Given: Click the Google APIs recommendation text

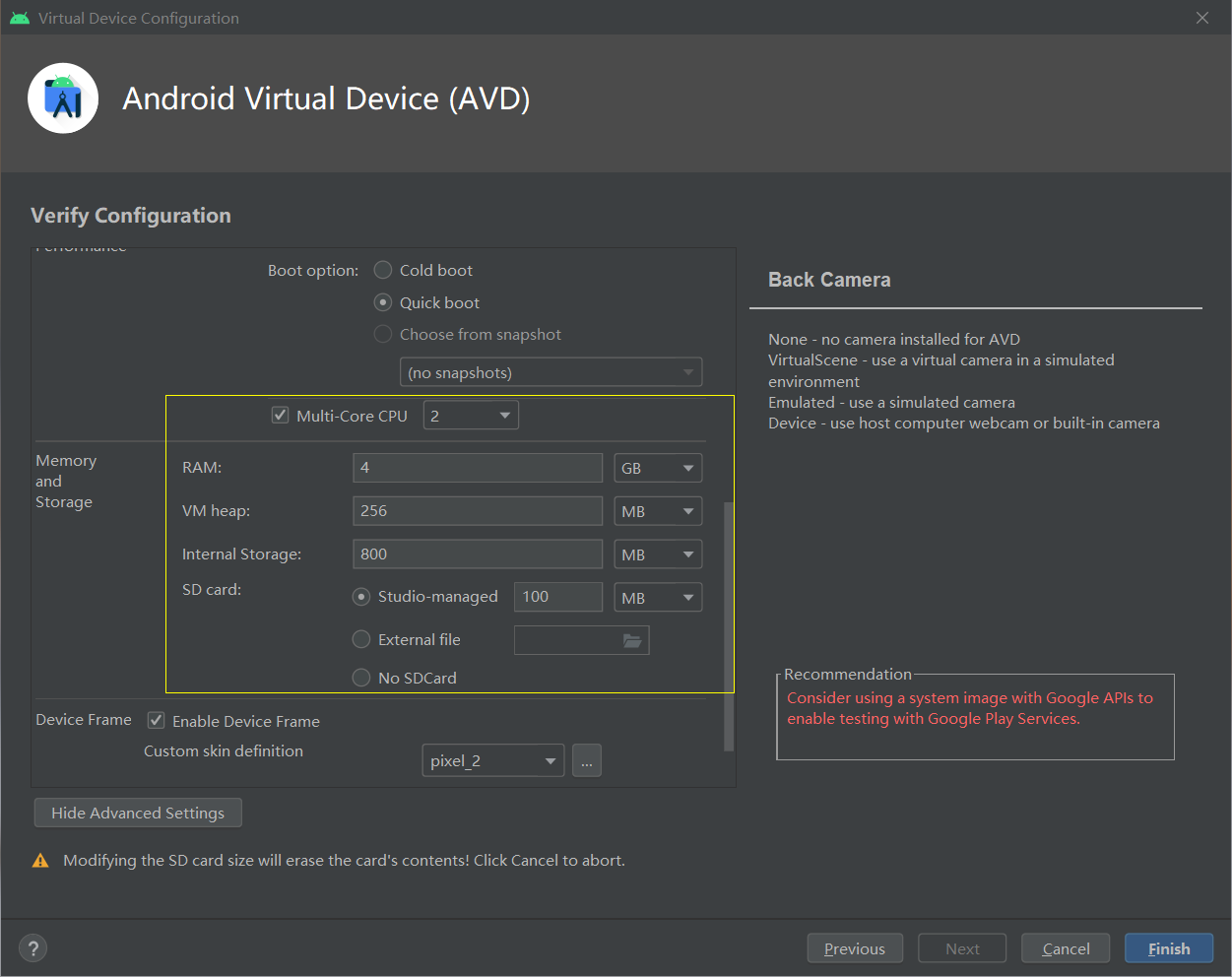Looking at the screenshot, I should (x=970, y=708).
